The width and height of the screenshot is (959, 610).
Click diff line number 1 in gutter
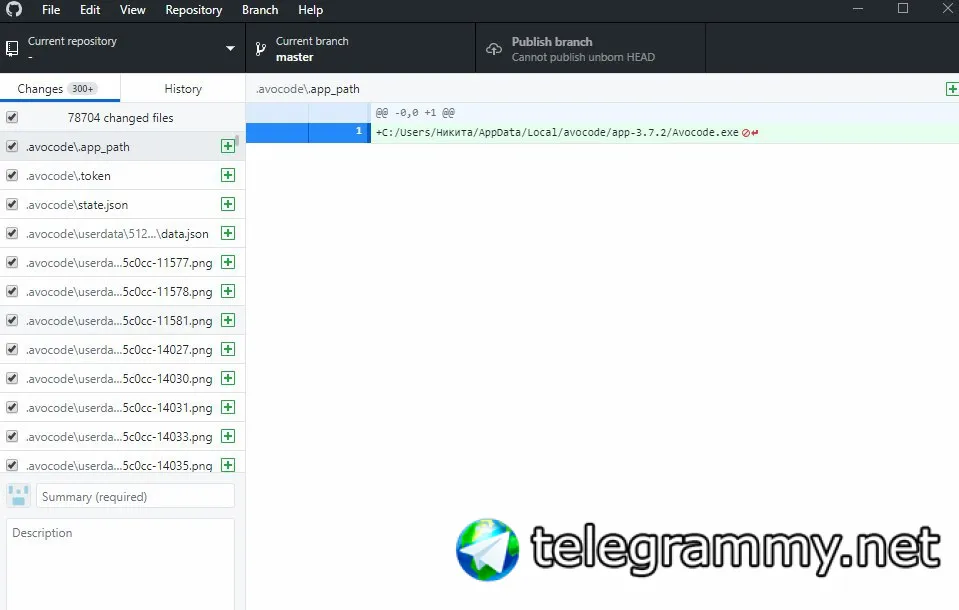[x=339, y=132]
